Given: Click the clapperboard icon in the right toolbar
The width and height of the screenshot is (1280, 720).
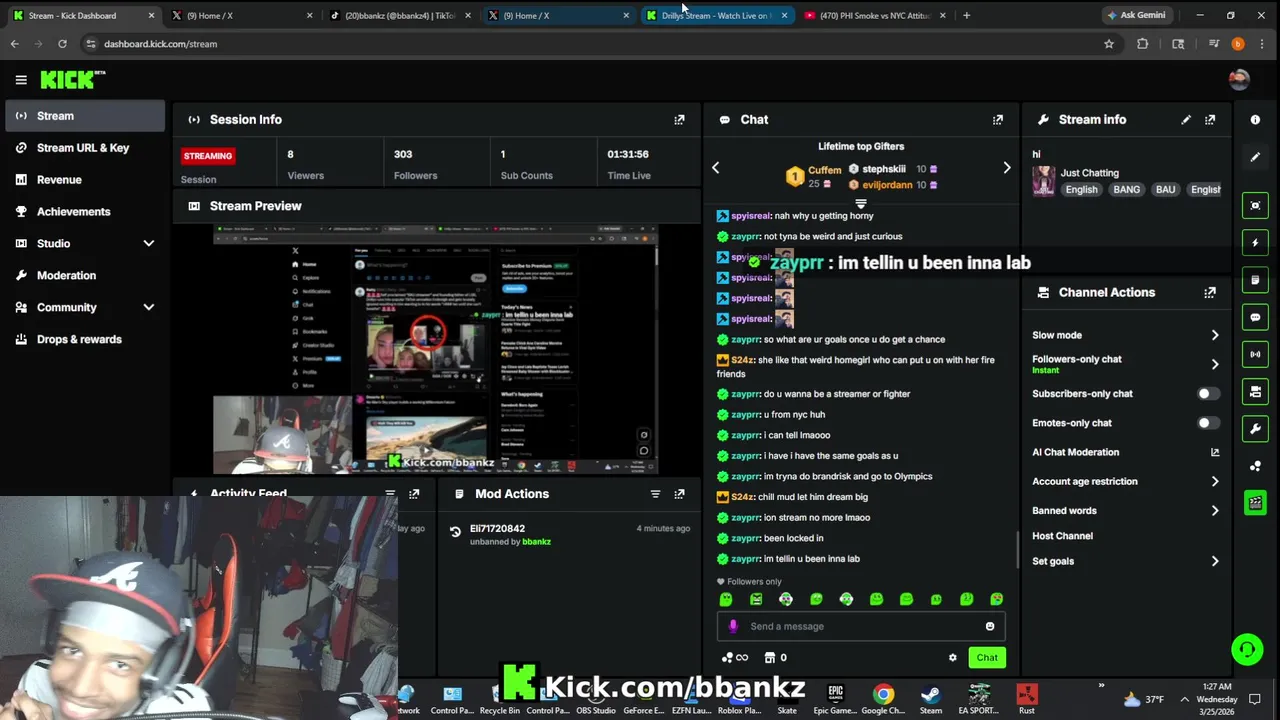Looking at the screenshot, I should (1255, 503).
